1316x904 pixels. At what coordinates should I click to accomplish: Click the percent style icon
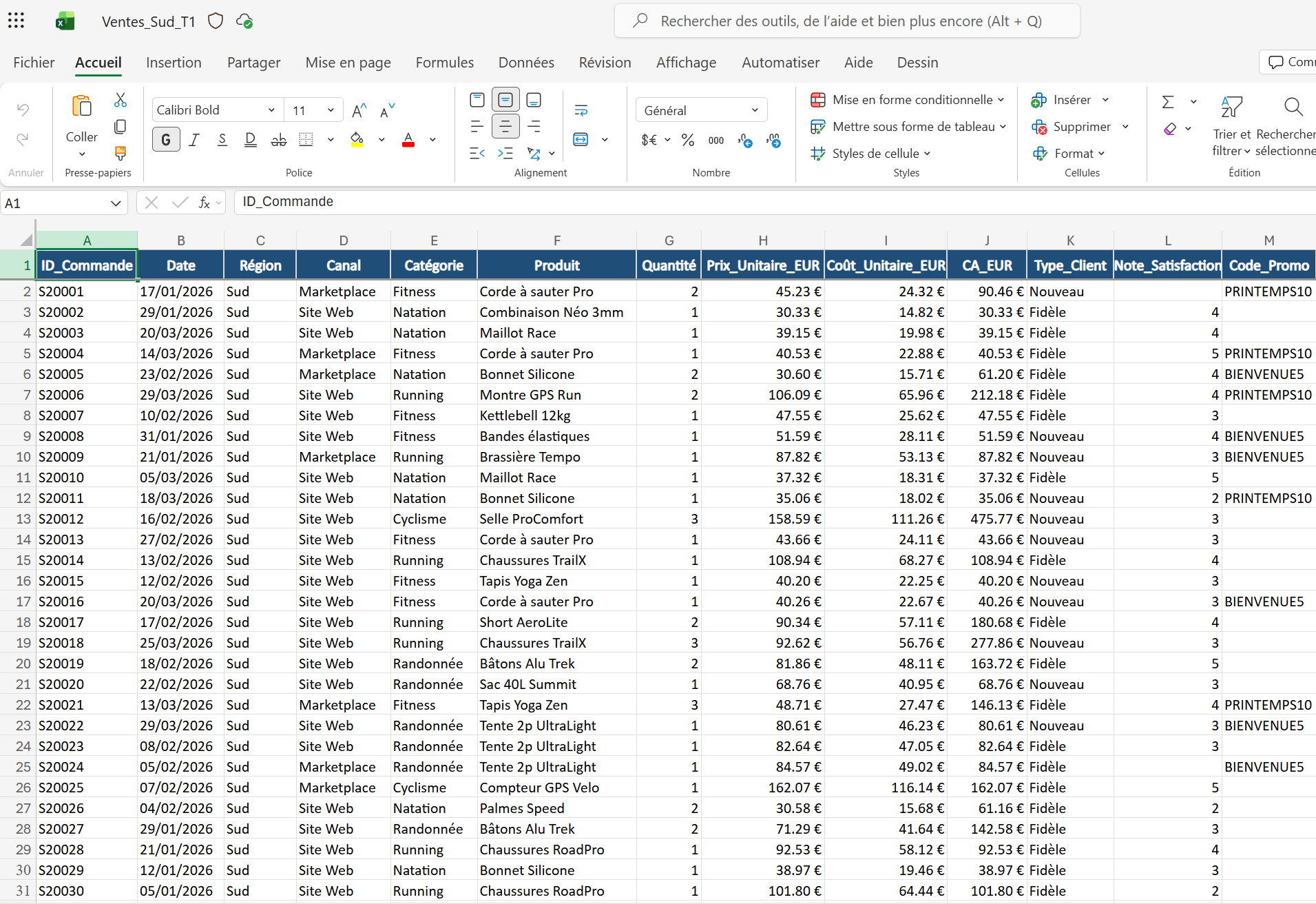point(688,140)
